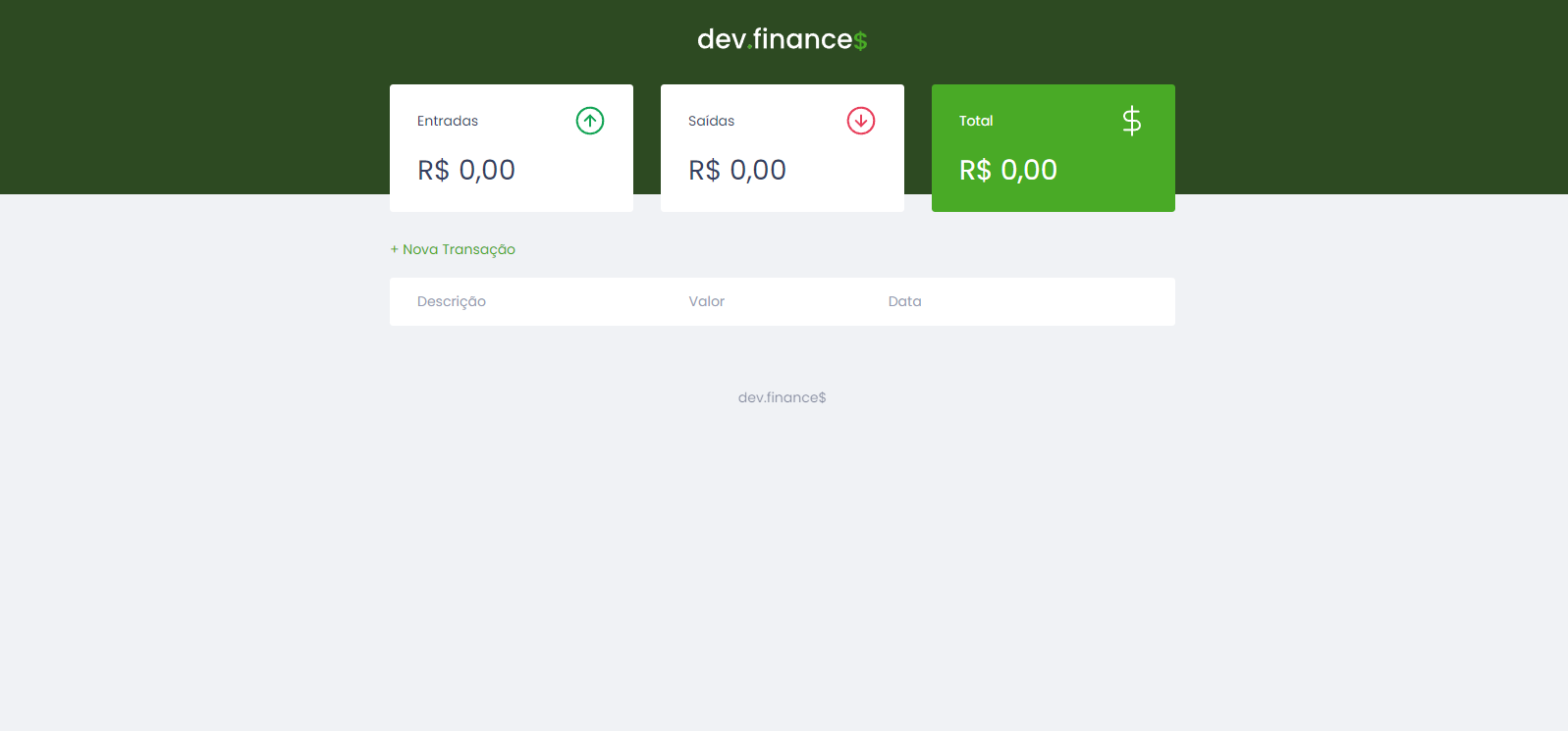Click the Entradas card label
The height and width of the screenshot is (731, 1568).
[x=448, y=121]
